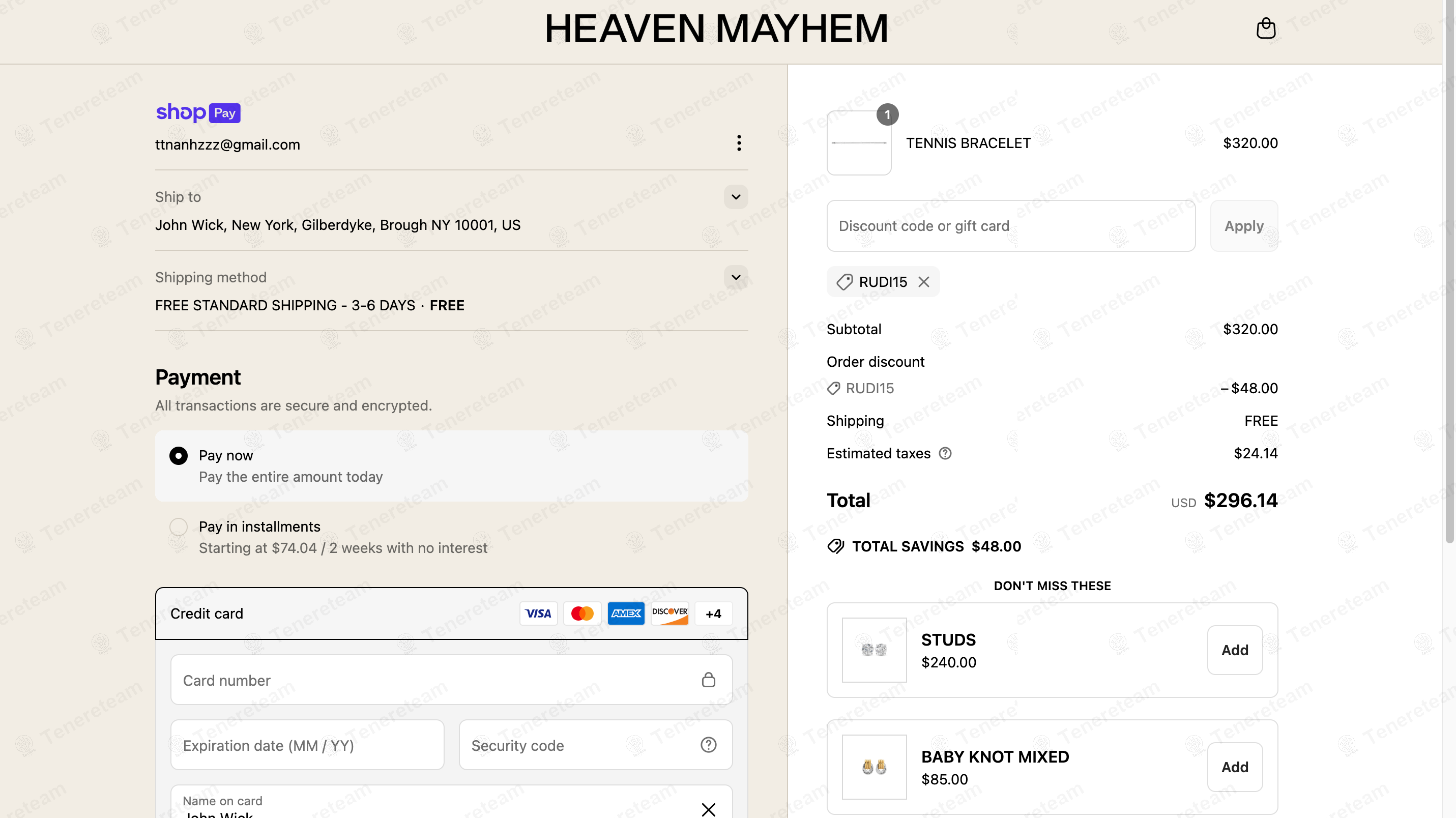Apply the discount code
The image size is (1456, 818).
coord(1243,225)
